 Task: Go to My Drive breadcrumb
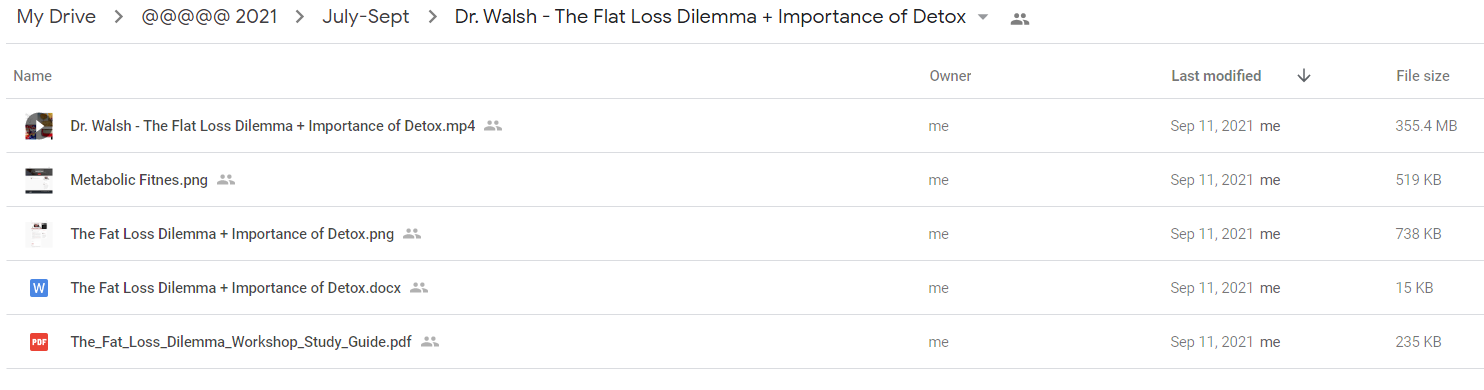[x=56, y=18]
